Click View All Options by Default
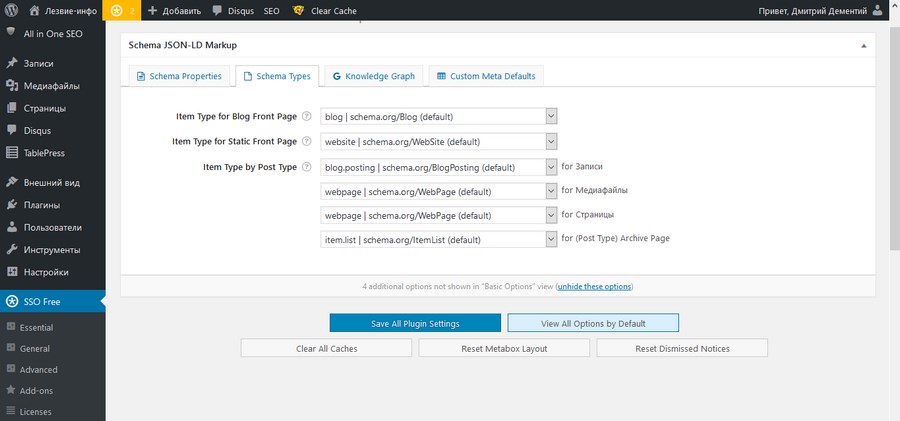 click(593, 323)
